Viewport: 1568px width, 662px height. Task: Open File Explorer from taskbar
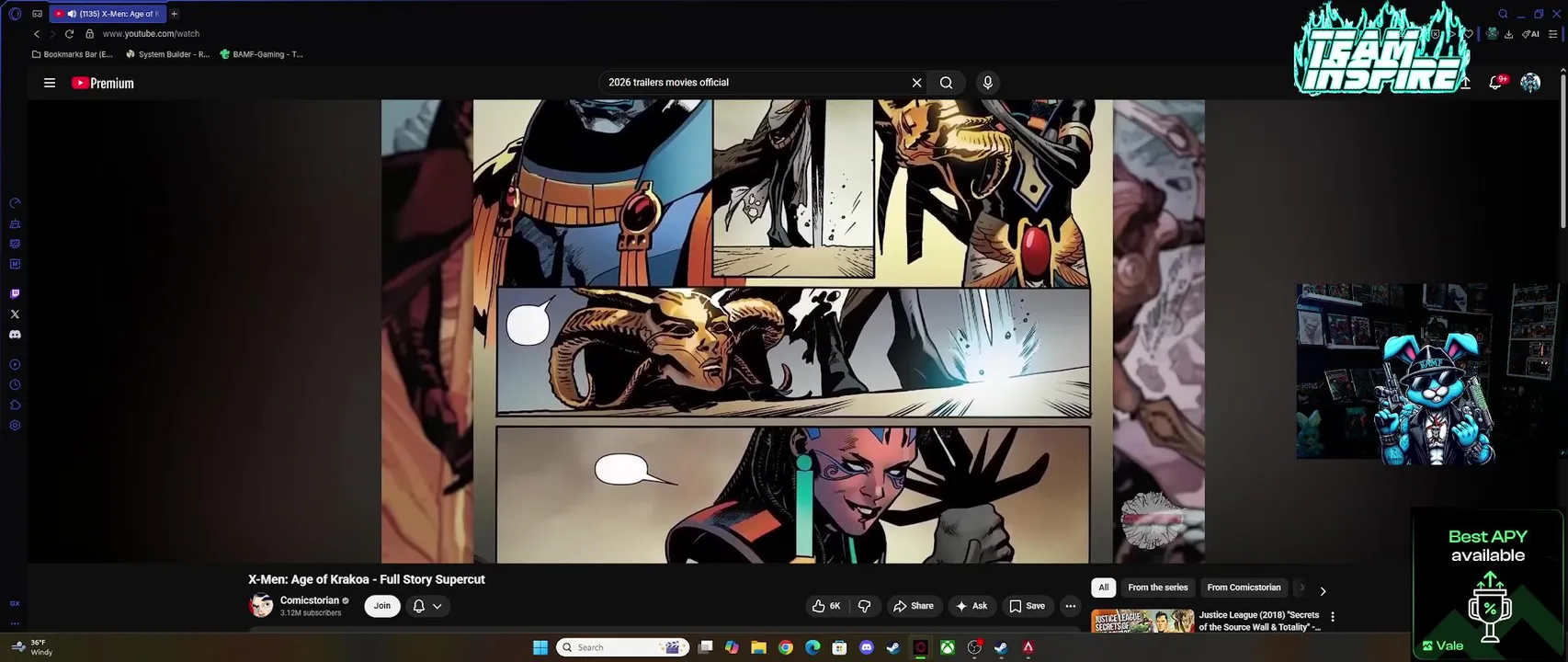pyautogui.click(x=758, y=647)
